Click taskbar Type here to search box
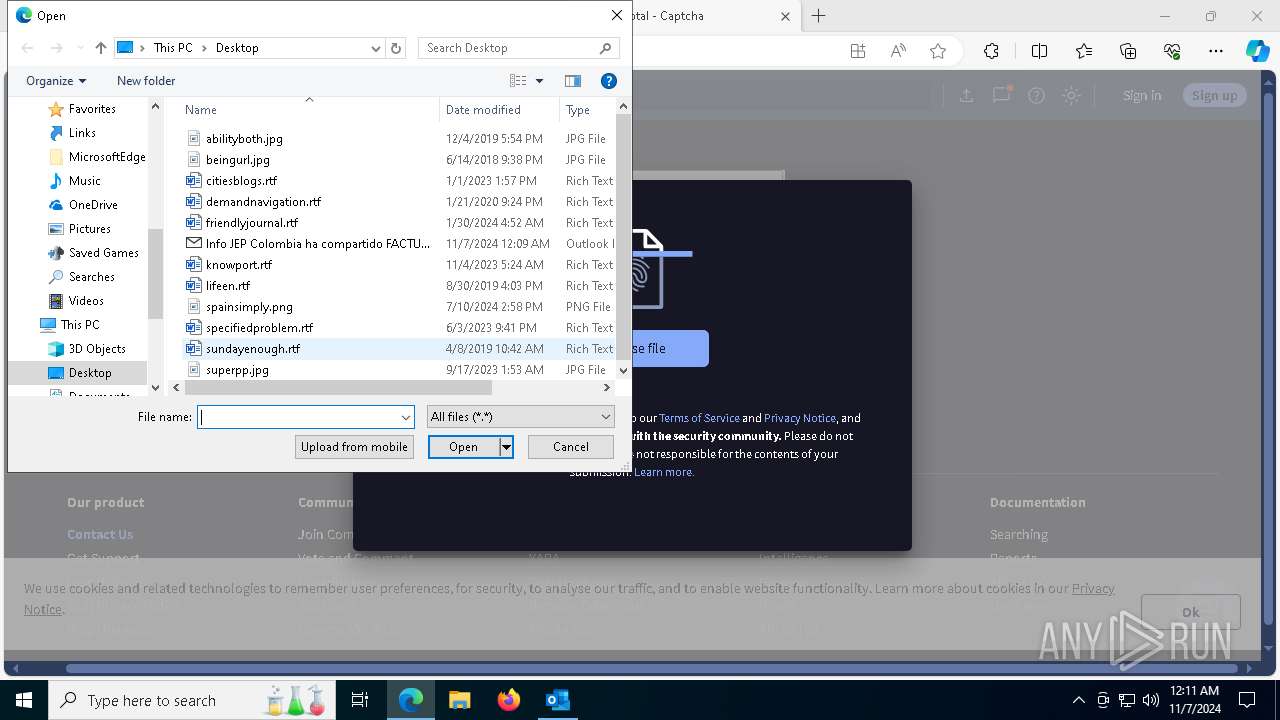Screen dimensions: 1280x720 tap(190, 700)
